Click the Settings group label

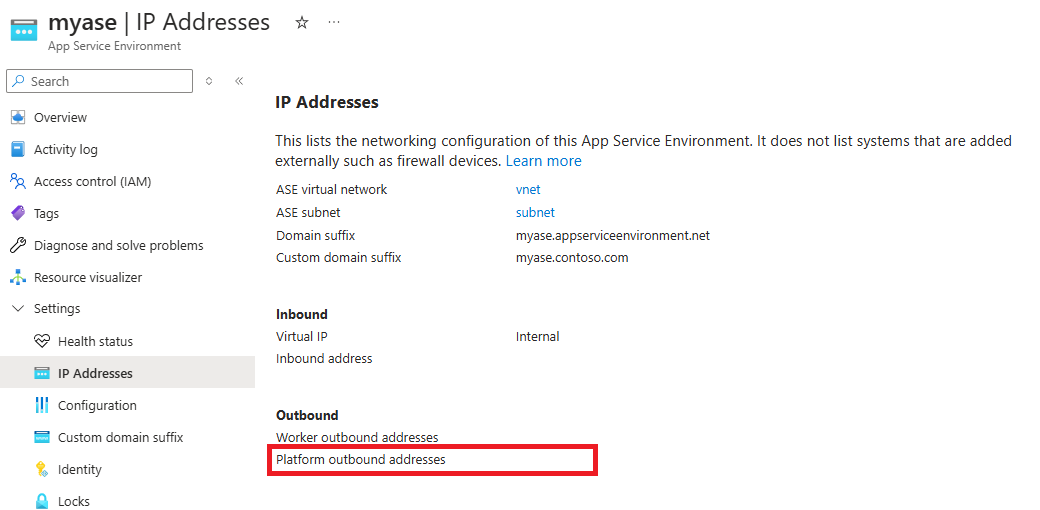tap(57, 309)
